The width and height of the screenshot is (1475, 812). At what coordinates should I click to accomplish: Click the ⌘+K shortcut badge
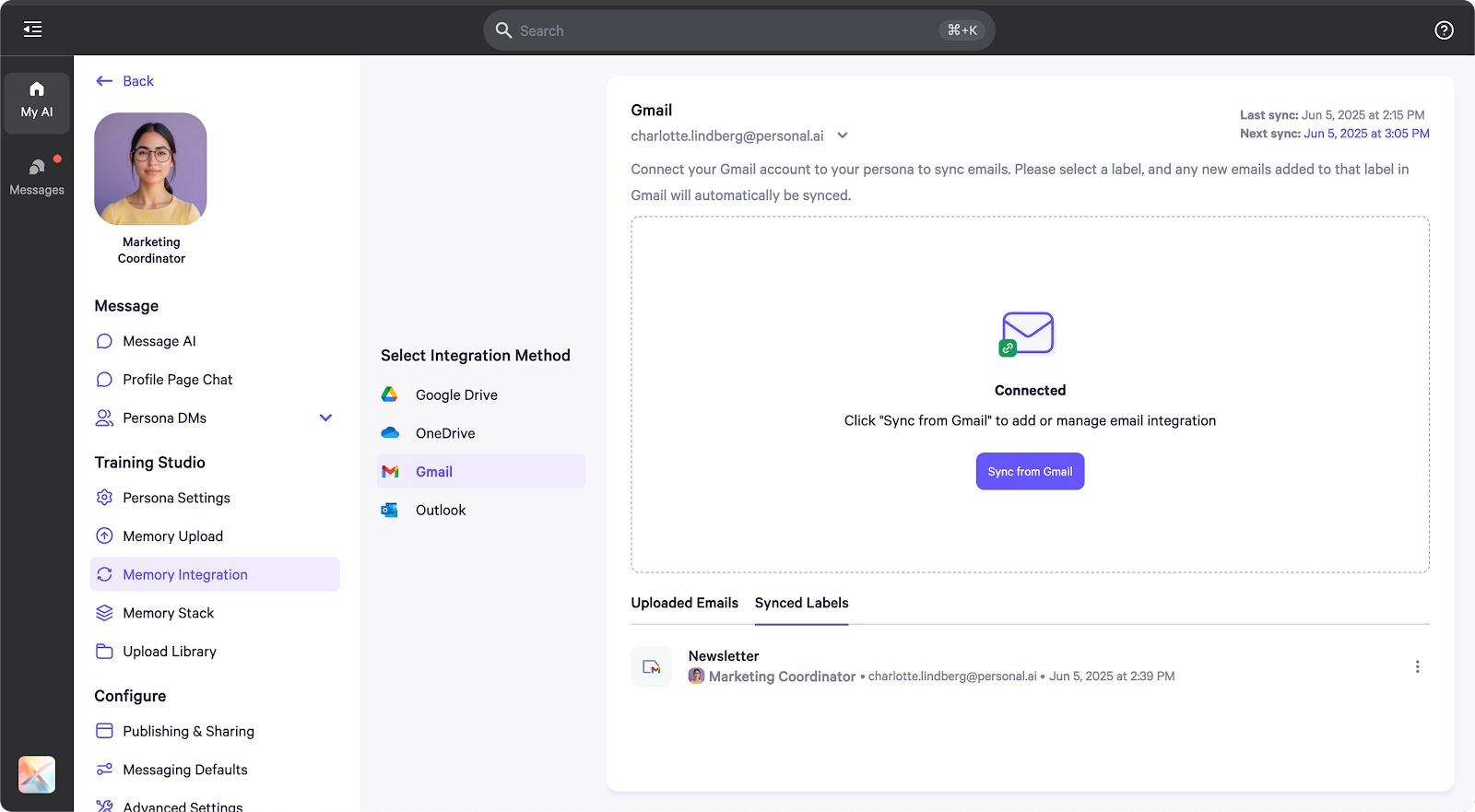(x=962, y=30)
